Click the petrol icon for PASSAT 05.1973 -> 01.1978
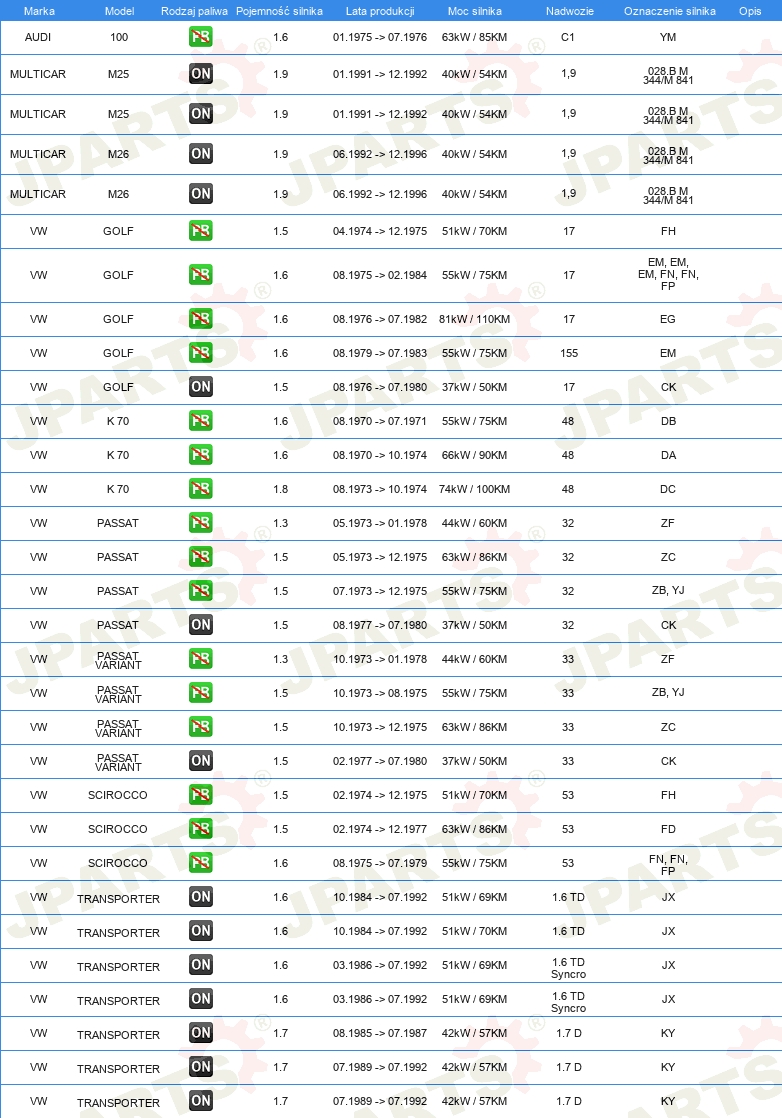This screenshot has height=1118, width=782. click(201, 523)
